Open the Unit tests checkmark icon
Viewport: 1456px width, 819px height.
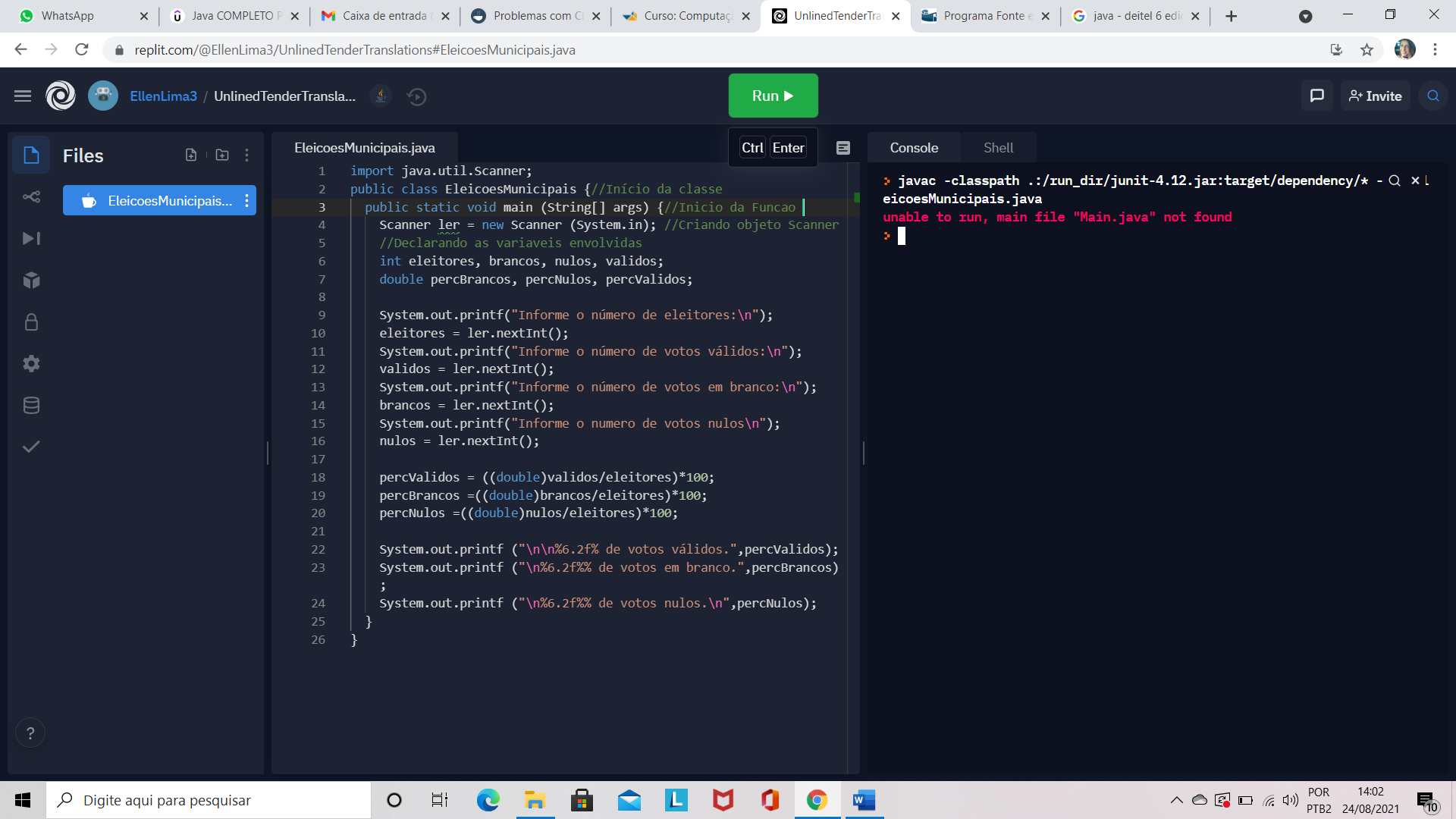[x=31, y=447]
